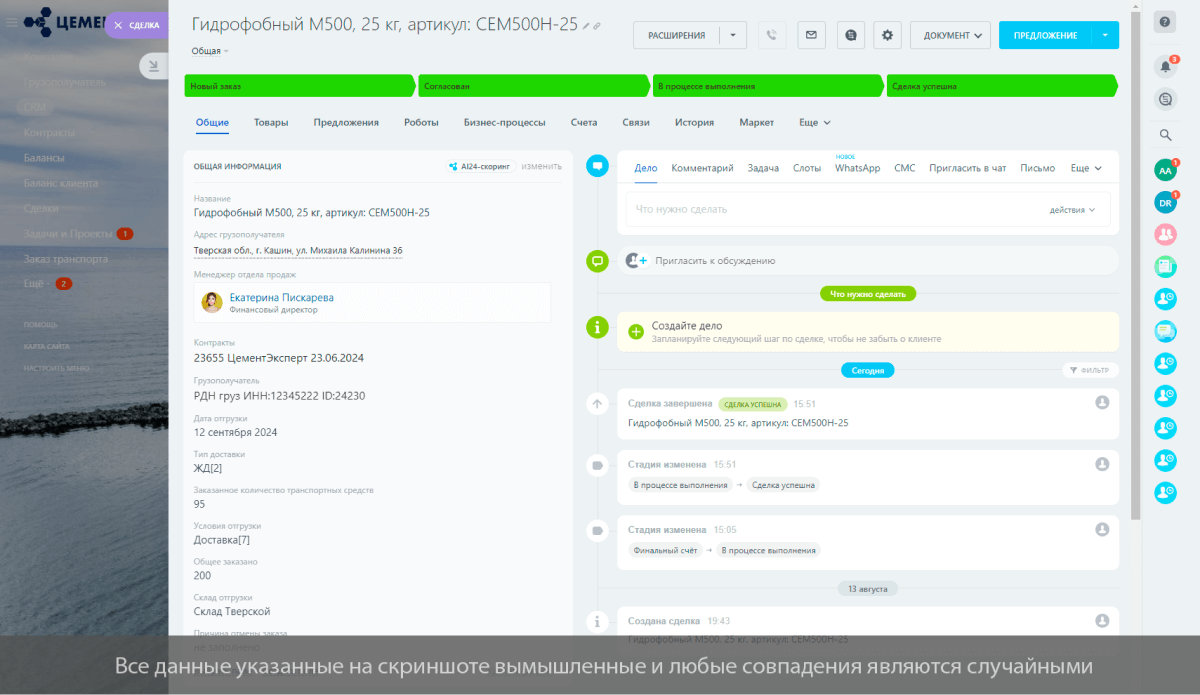1200x695 pixels.
Task: Select the WhatsApp tab in timeline editor
Action: click(858, 168)
